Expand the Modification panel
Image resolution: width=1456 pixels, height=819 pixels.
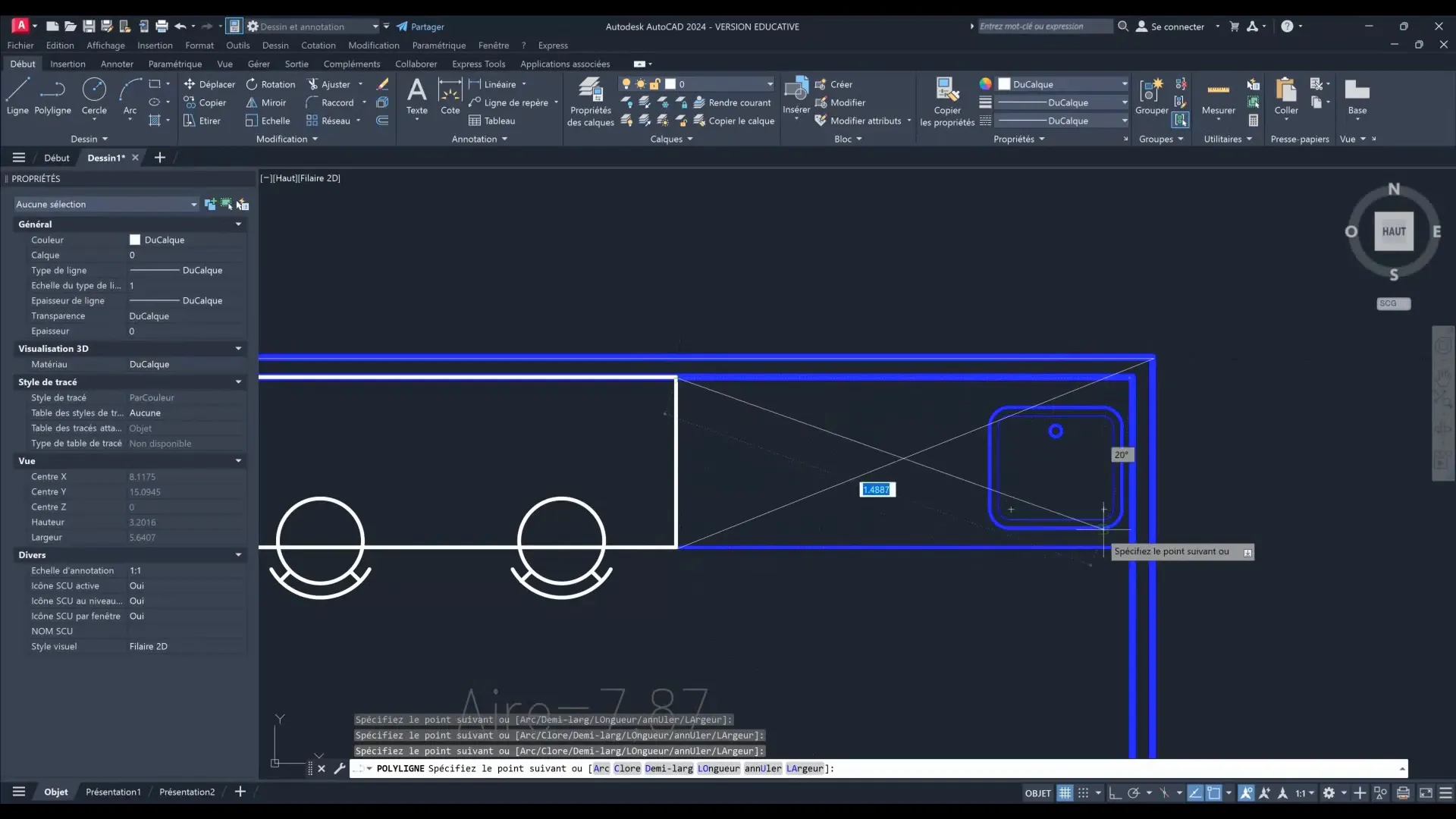[287, 139]
